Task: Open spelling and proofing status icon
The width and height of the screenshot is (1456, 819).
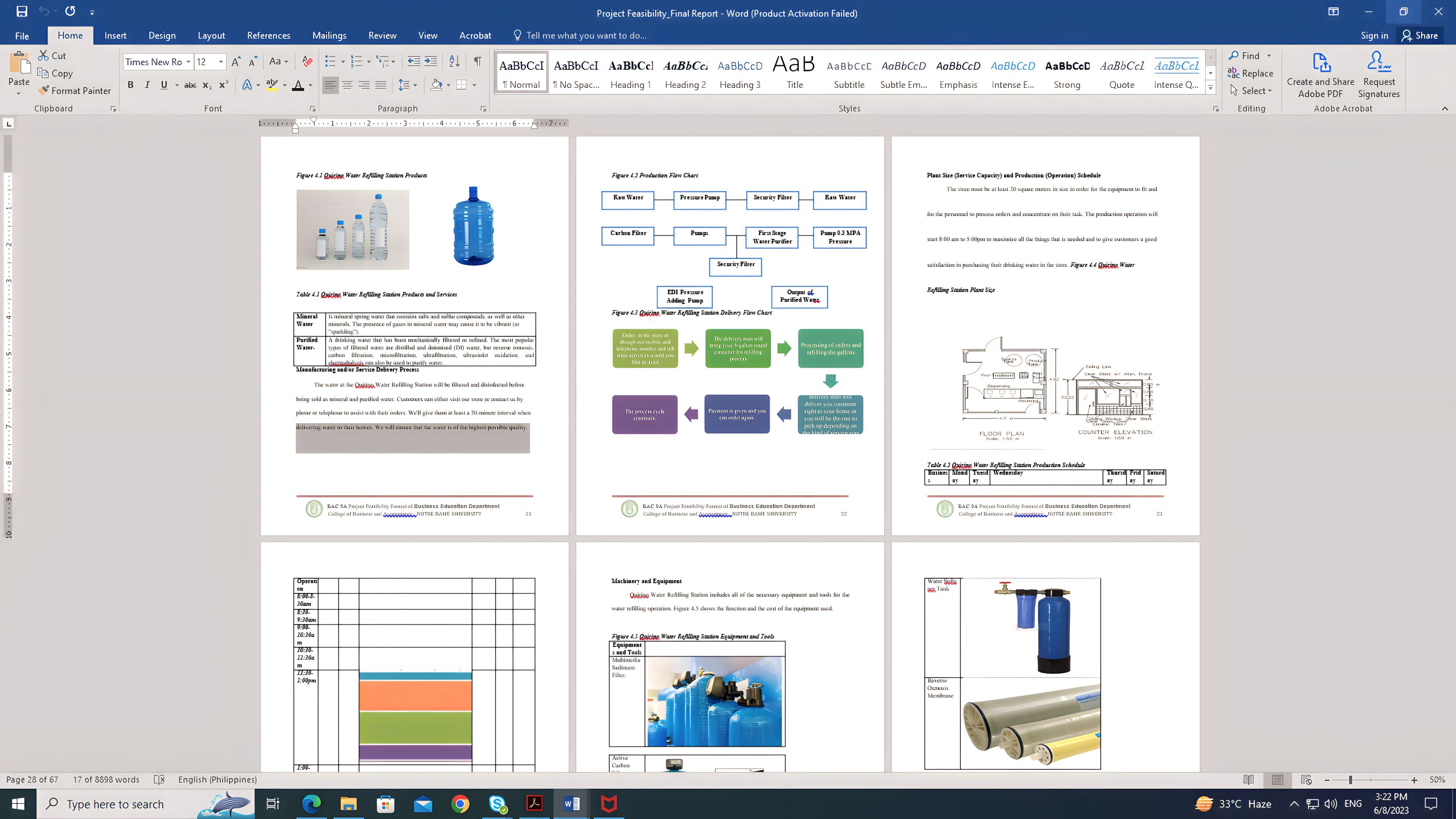Action: (x=159, y=780)
